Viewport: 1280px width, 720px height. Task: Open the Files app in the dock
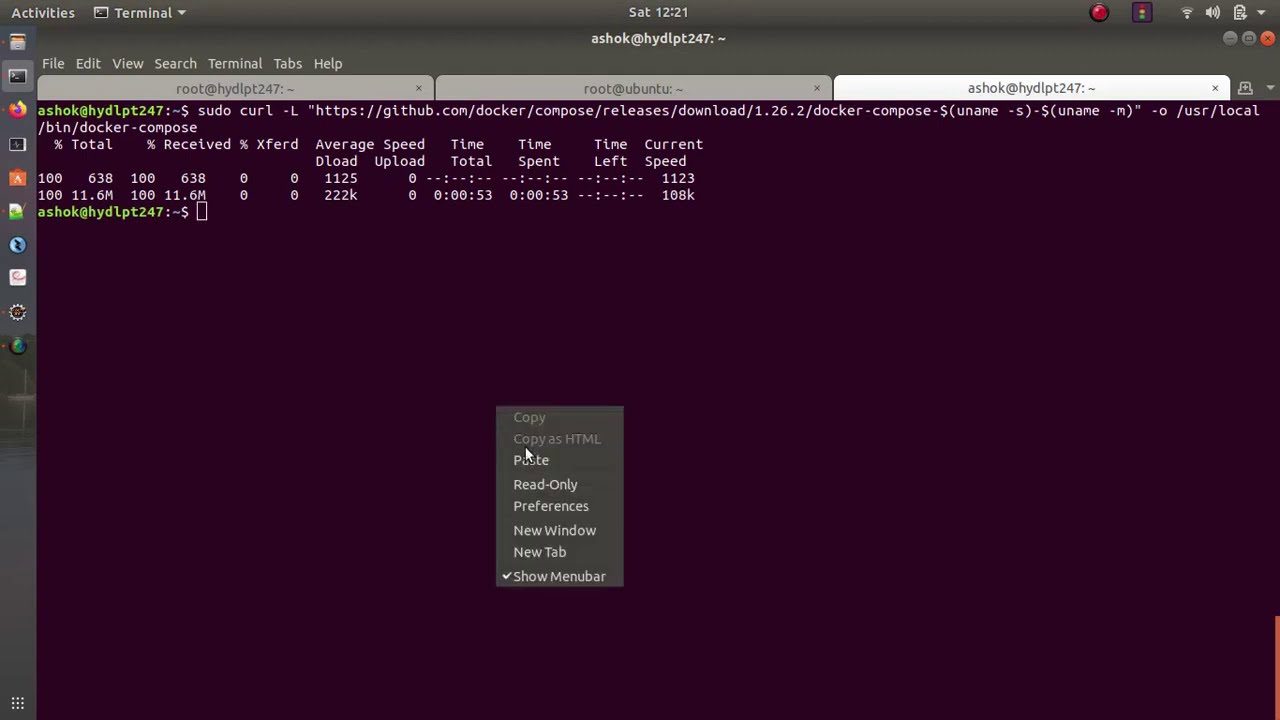pyautogui.click(x=17, y=42)
